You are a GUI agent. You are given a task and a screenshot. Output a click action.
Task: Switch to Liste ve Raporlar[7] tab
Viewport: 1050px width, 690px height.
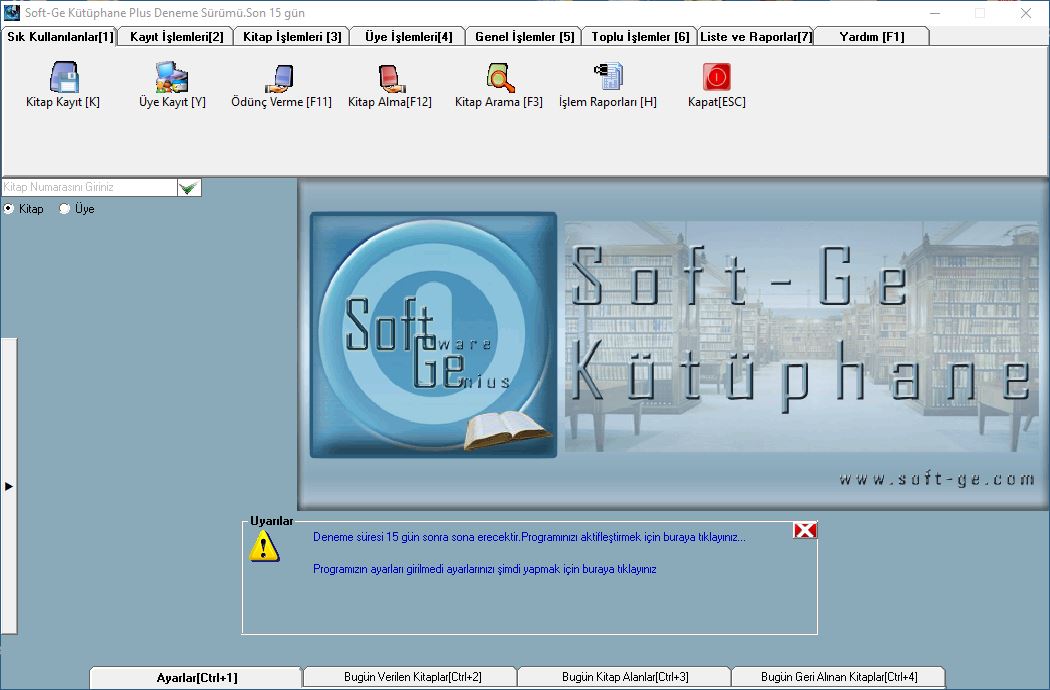click(x=756, y=37)
